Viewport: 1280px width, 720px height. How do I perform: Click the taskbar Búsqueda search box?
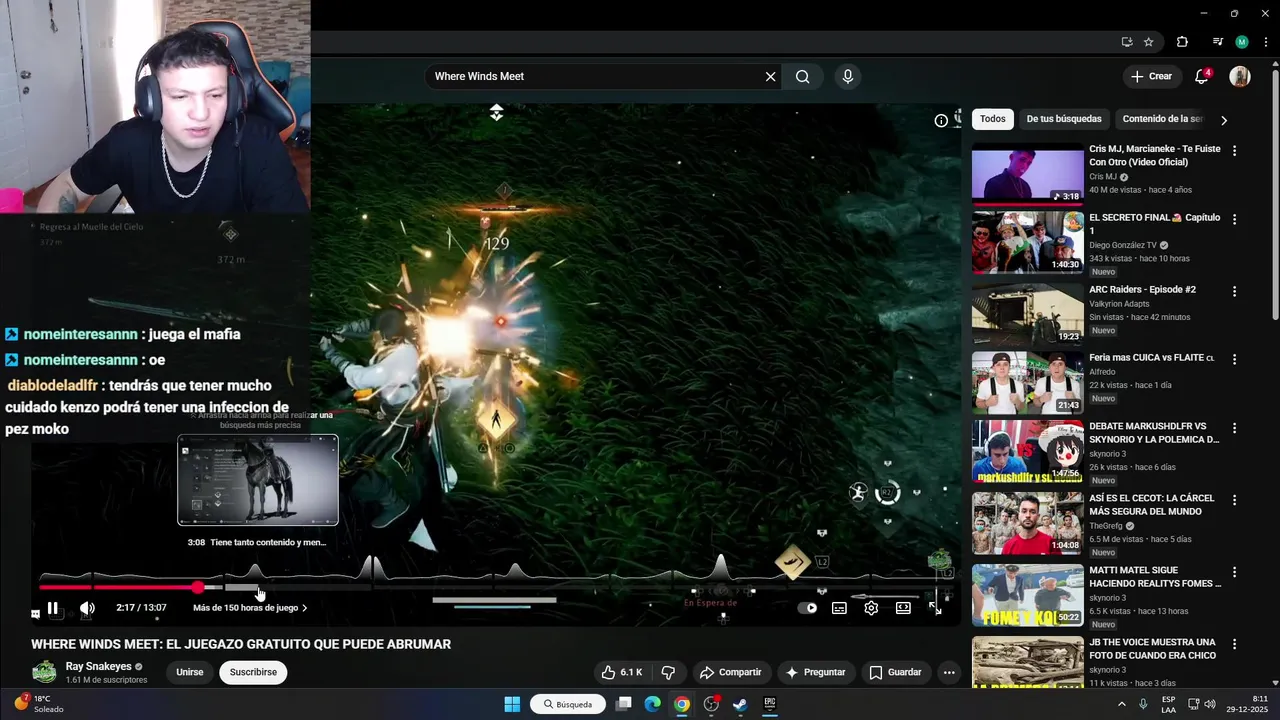[568, 704]
